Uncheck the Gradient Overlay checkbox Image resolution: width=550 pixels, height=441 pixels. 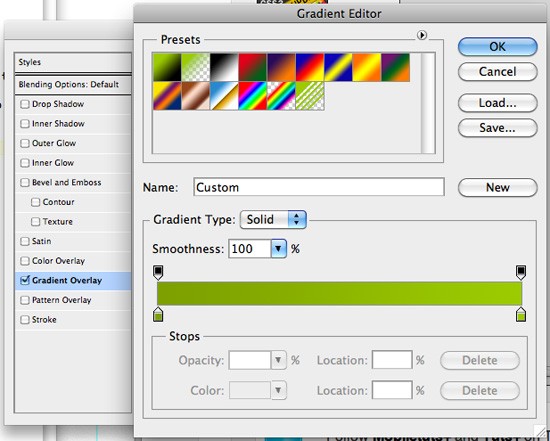[x=25, y=280]
